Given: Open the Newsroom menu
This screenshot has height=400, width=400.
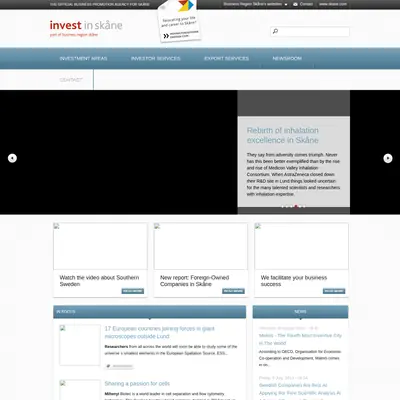Looking at the screenshot, I should point(287,58).
